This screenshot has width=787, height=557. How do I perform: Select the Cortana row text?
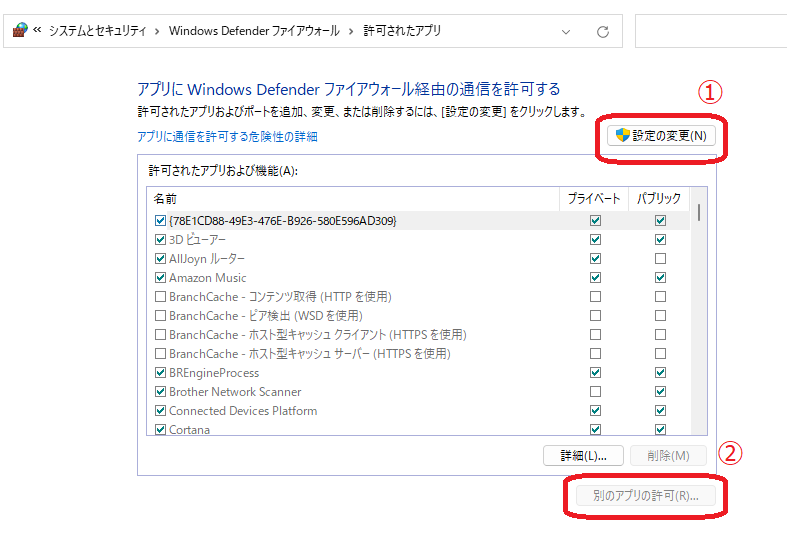pos(189,430)
